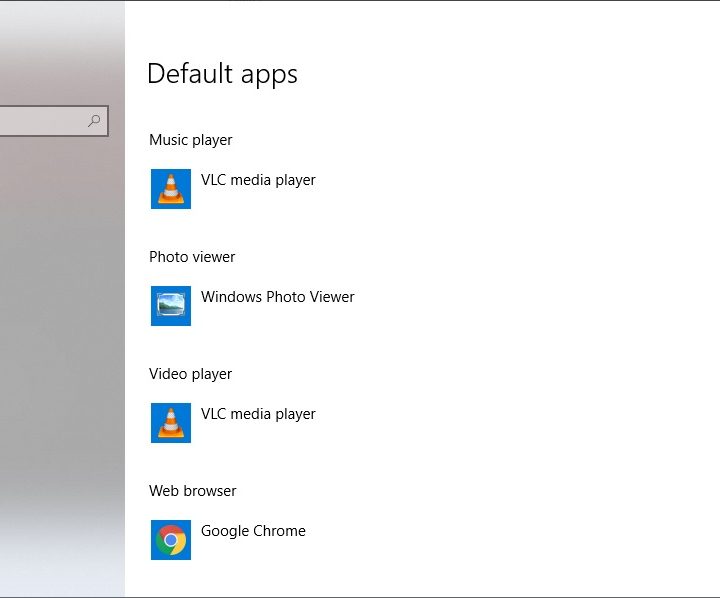This screenshot has height=598, width=720.
Task: Click the search magnifier icon in the sidebar
Action: [94, 121]
